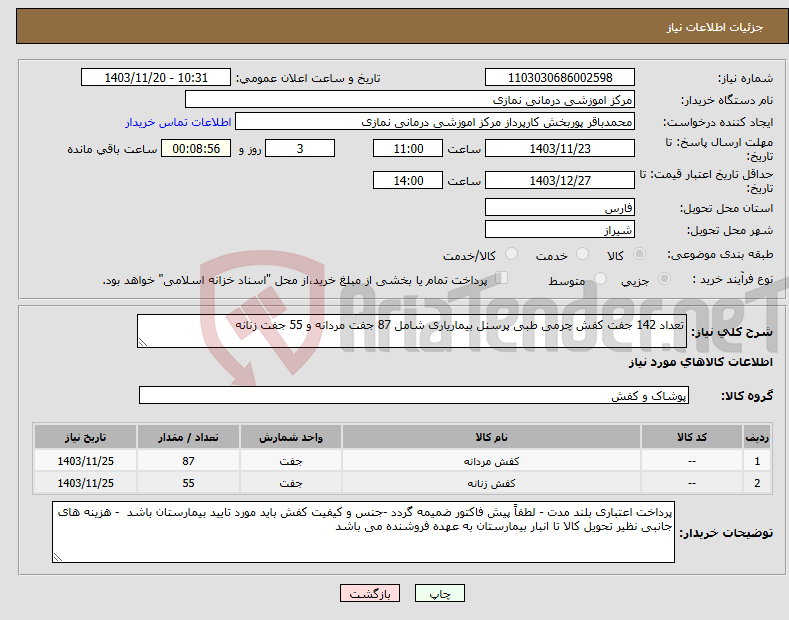Click the description textarea resize handle

(x=143, y=342)
